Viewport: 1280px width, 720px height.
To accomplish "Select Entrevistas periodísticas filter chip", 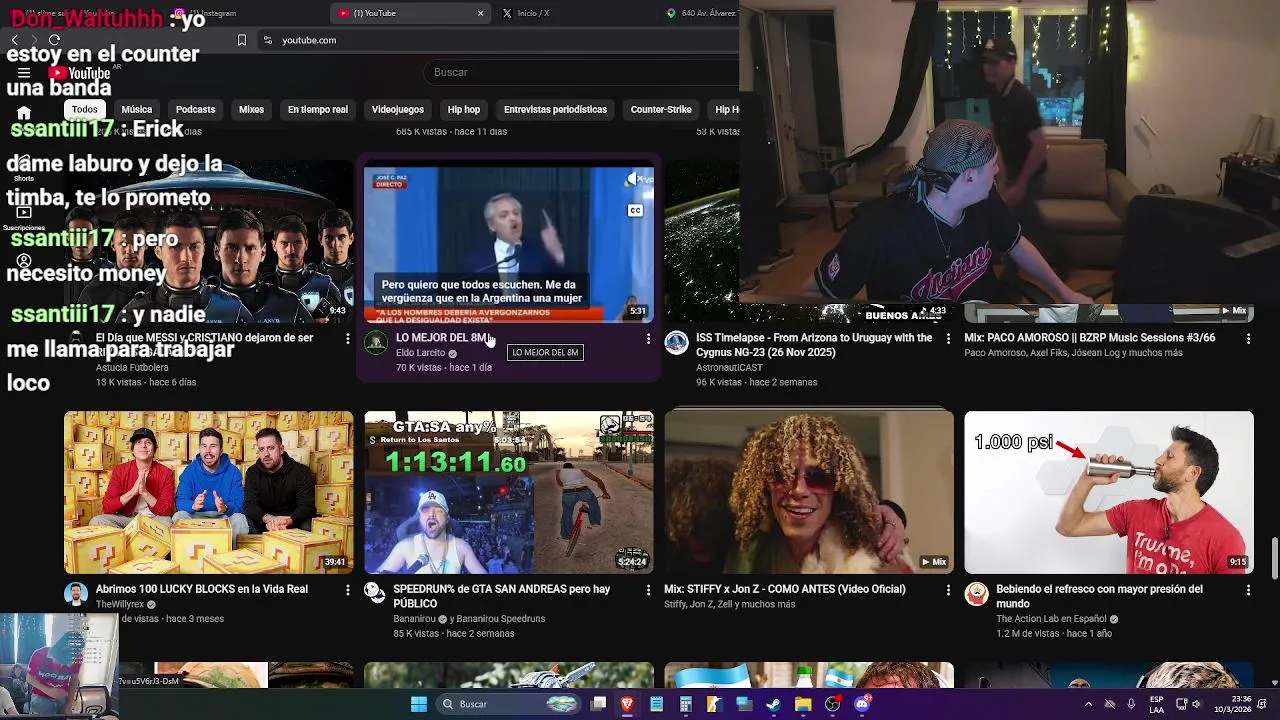I will click(x=555, y=109).
